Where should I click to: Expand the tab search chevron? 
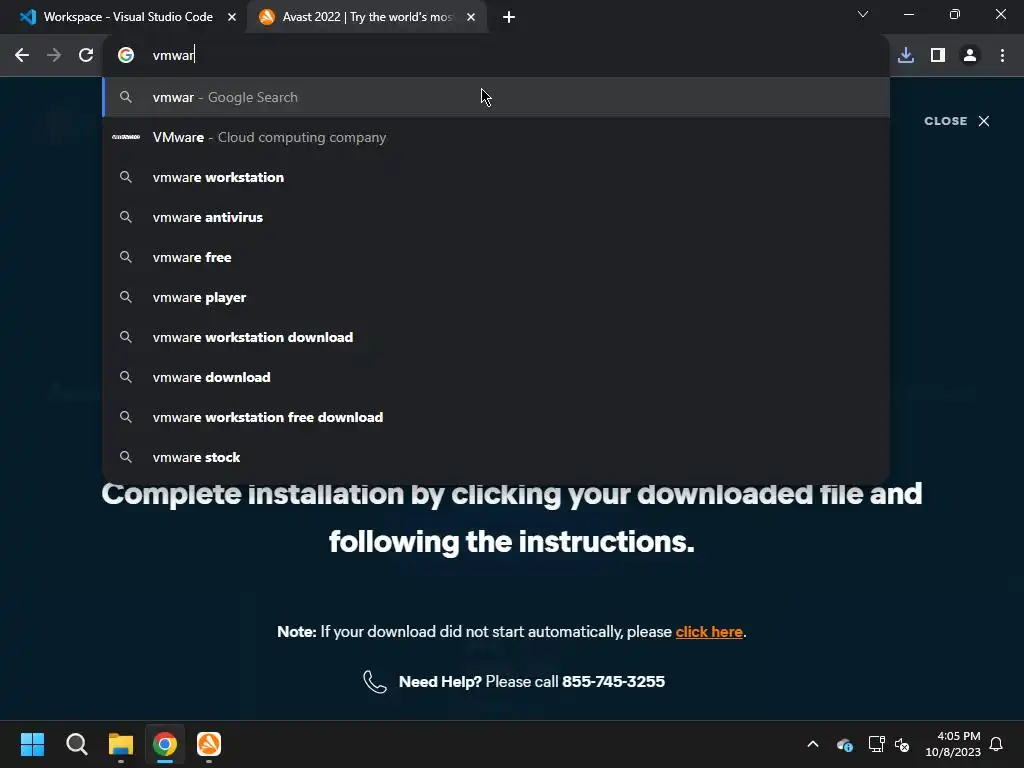point(863,14)
